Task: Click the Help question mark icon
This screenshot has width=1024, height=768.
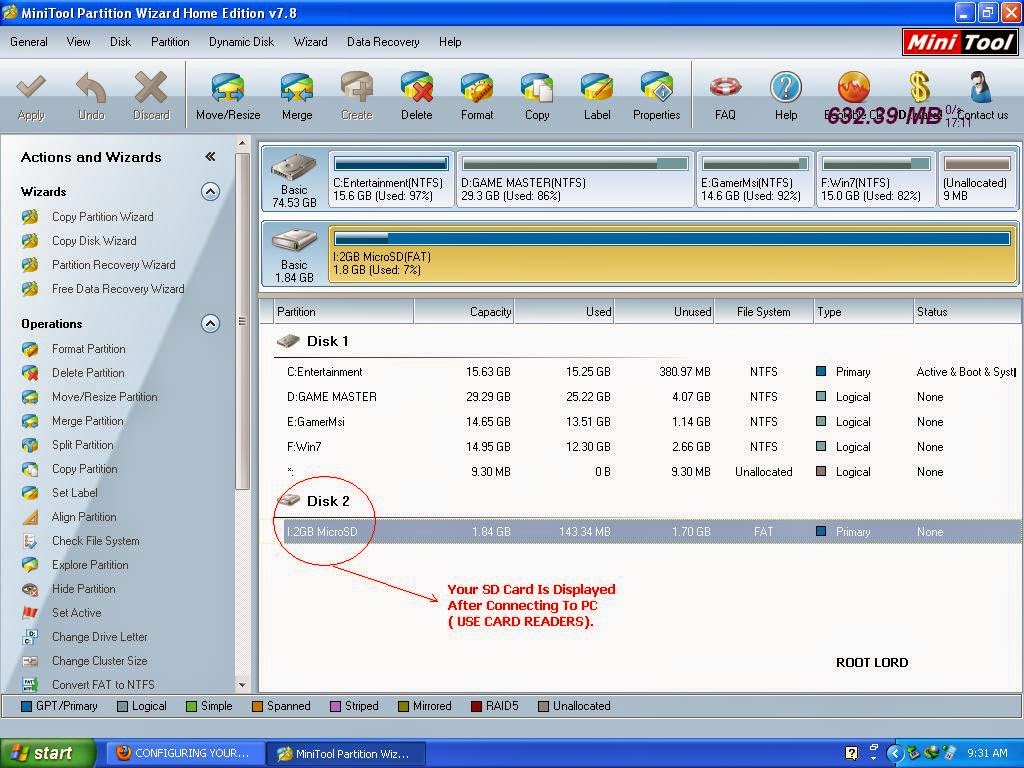Action: (x=786, y=88)
